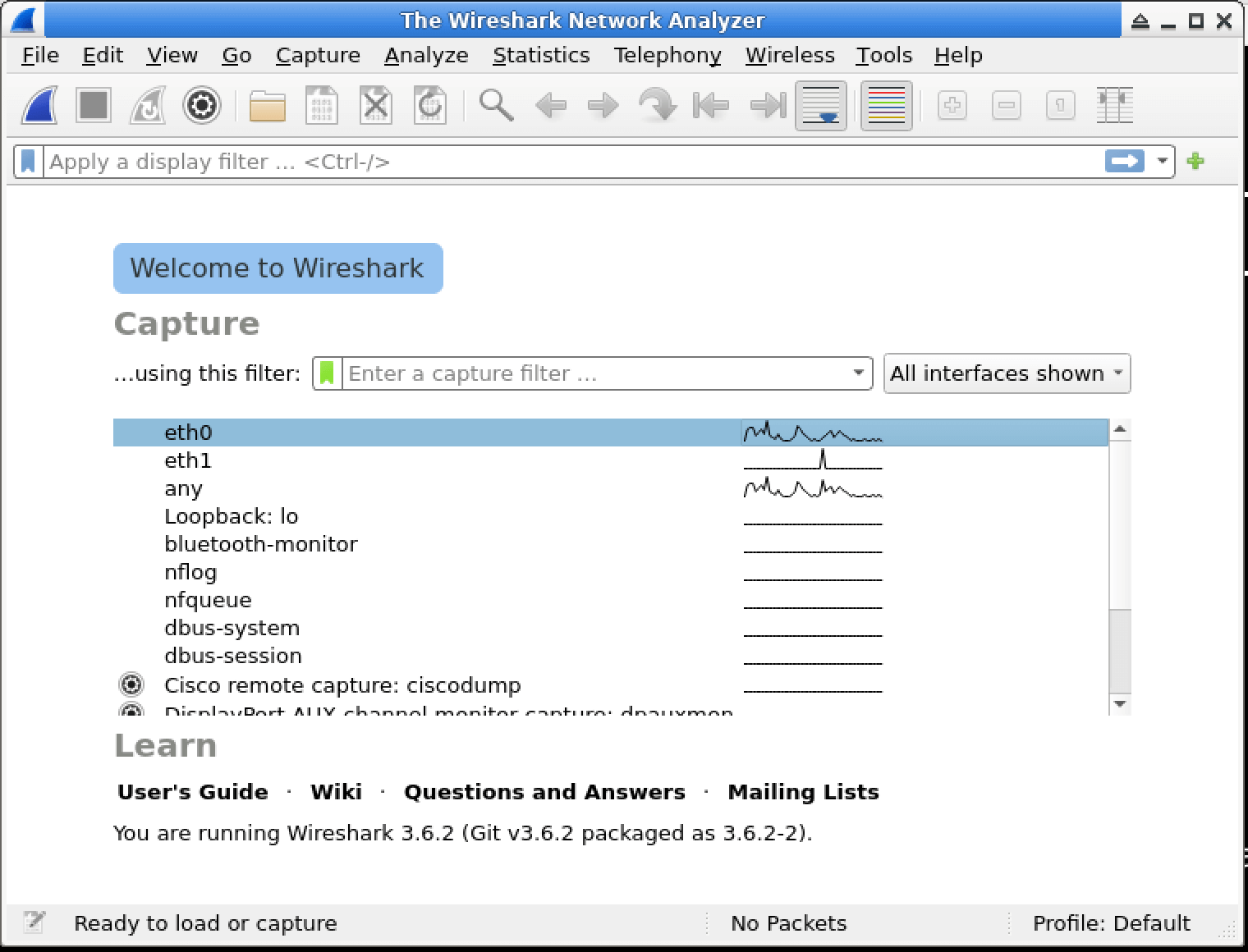
Task: Apply display filter with the arrow button
Action: click(1125, 161)
